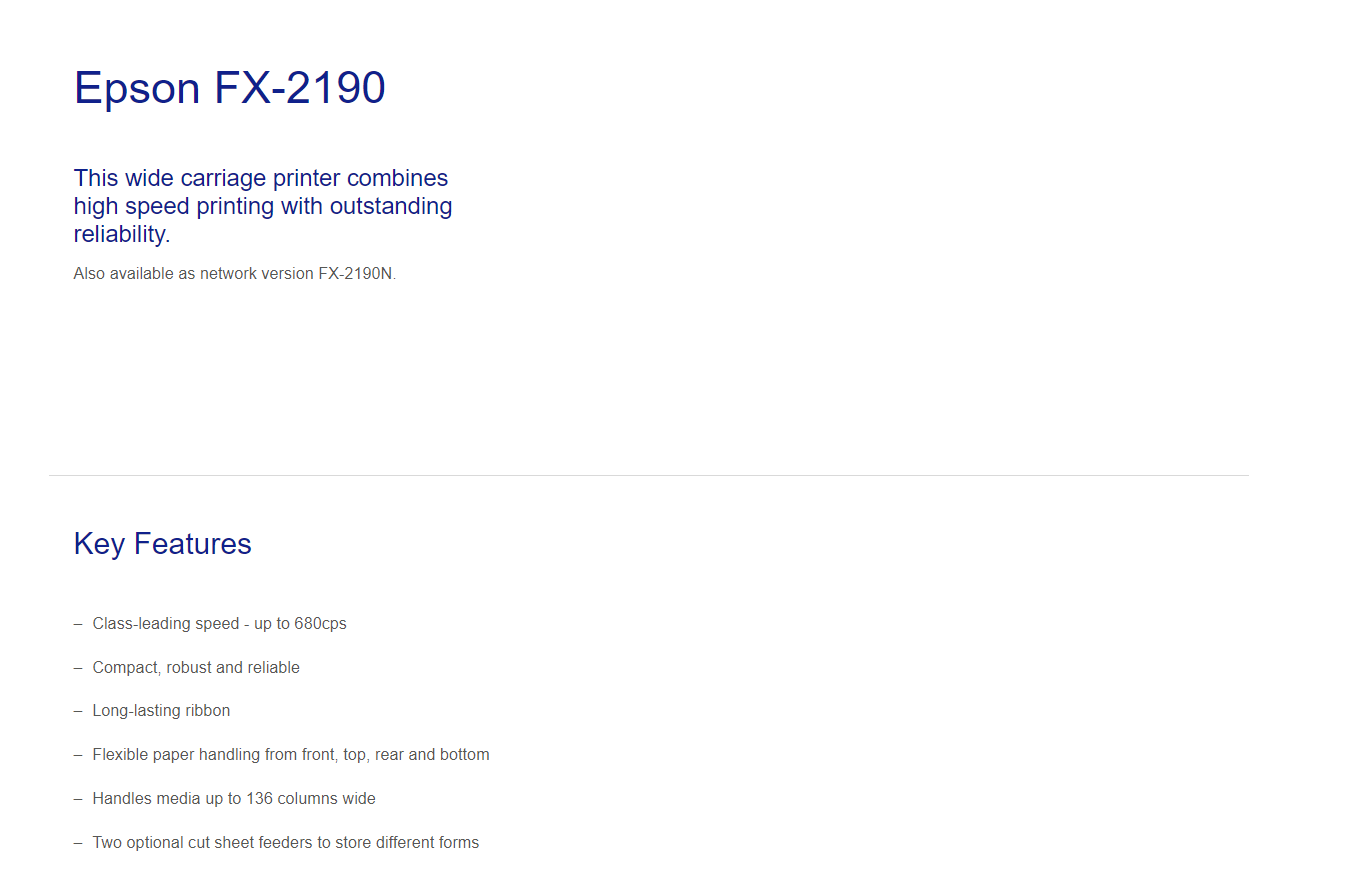Click the Epson FX-2190 page title

(230, 88)
